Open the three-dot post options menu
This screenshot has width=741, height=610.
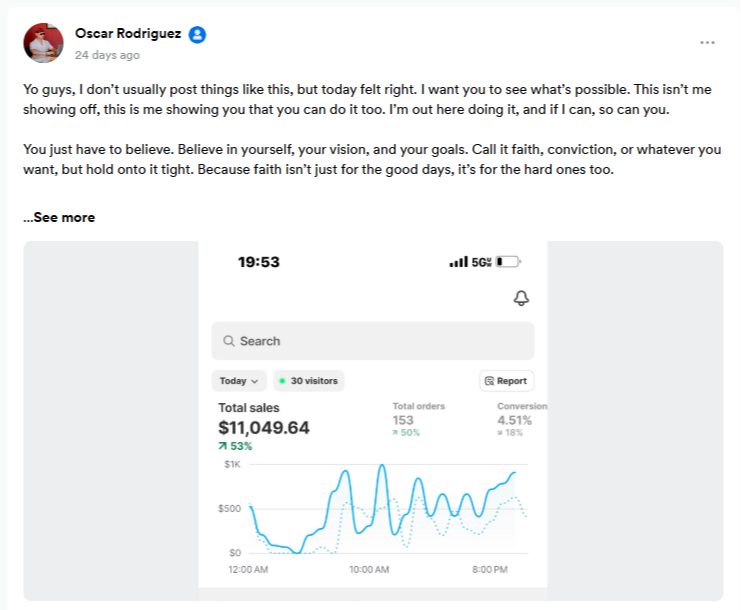[x=707, y=43]
